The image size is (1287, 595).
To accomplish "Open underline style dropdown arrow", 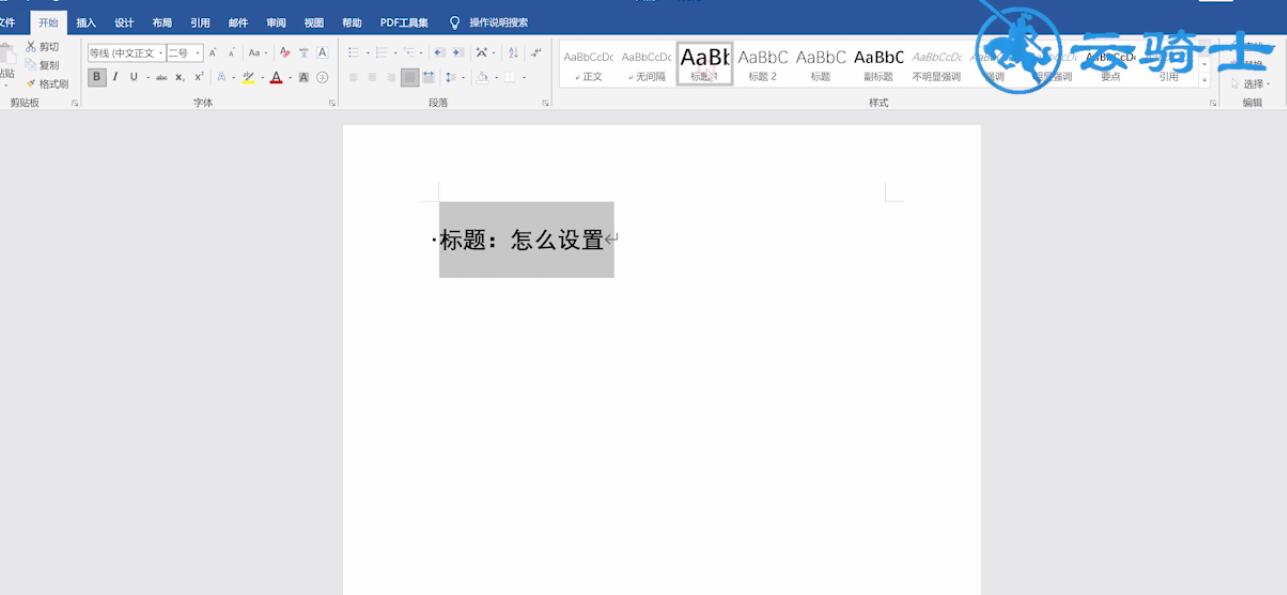I will tap(147, 77).
